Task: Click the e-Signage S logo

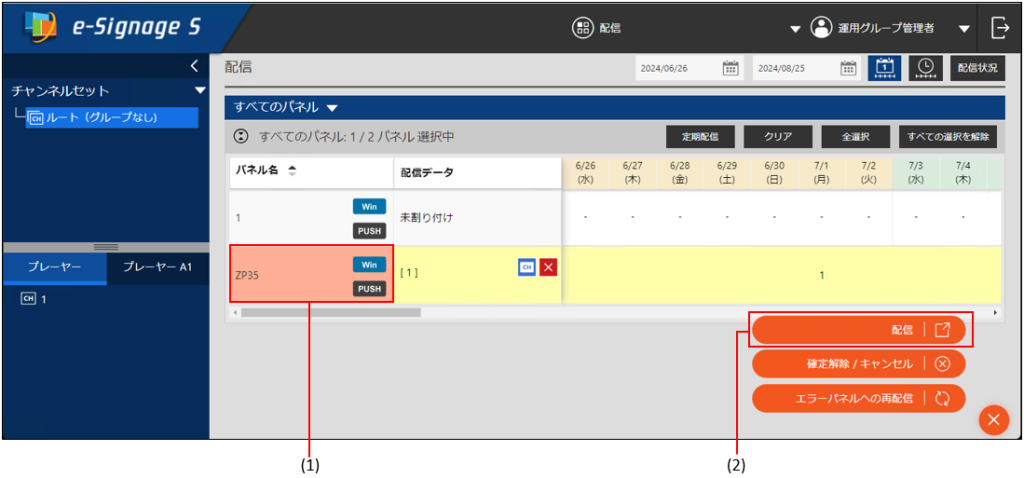Action: tap(112, 27)
